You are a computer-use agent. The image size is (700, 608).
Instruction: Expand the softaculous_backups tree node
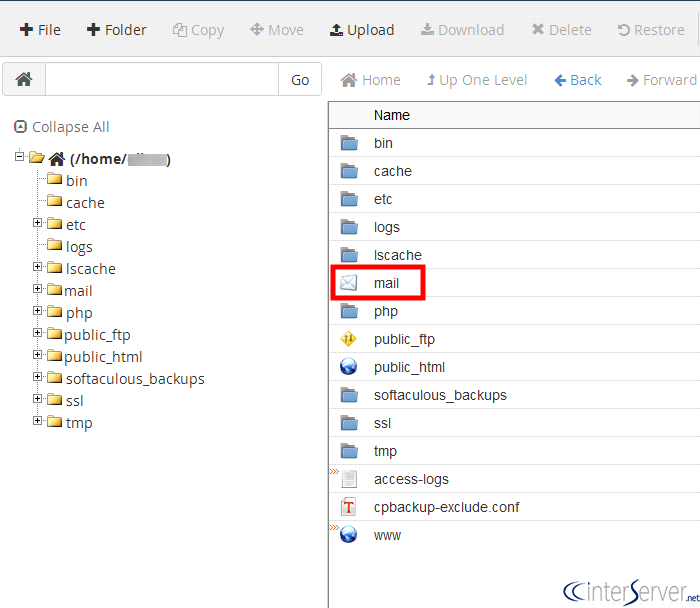pos(38,377)
